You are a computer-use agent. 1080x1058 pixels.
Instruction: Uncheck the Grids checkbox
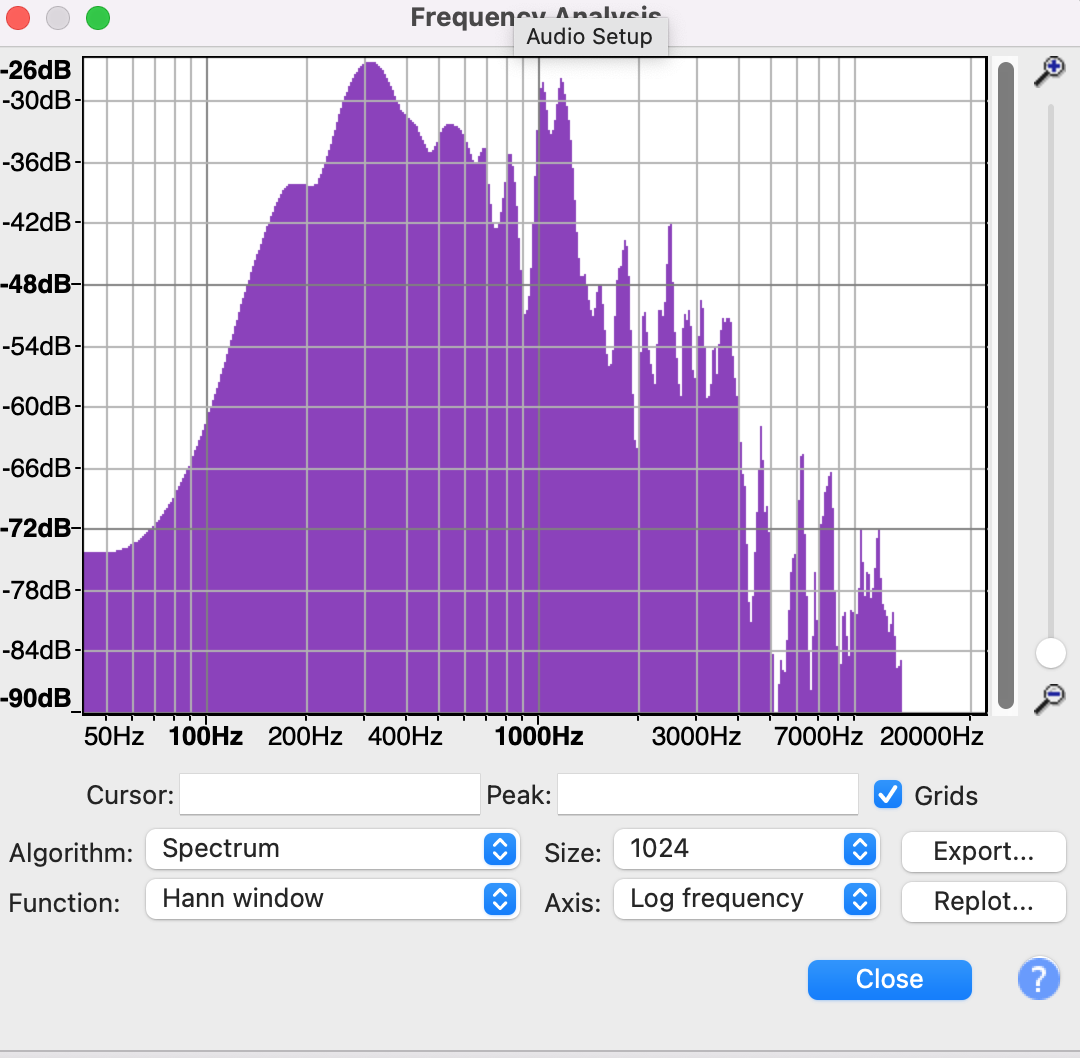(888, 794)
